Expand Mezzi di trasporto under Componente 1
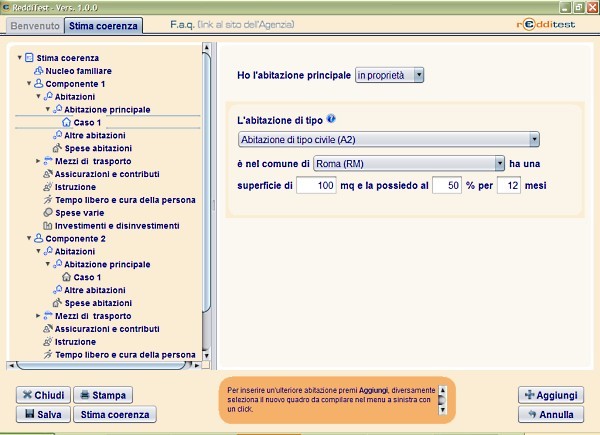600x435 pixels. tap(38, 161)
